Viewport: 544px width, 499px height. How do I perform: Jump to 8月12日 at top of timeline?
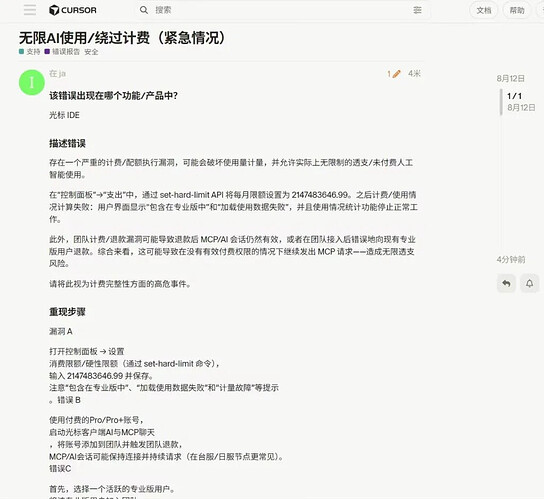(x=510, y=78)
